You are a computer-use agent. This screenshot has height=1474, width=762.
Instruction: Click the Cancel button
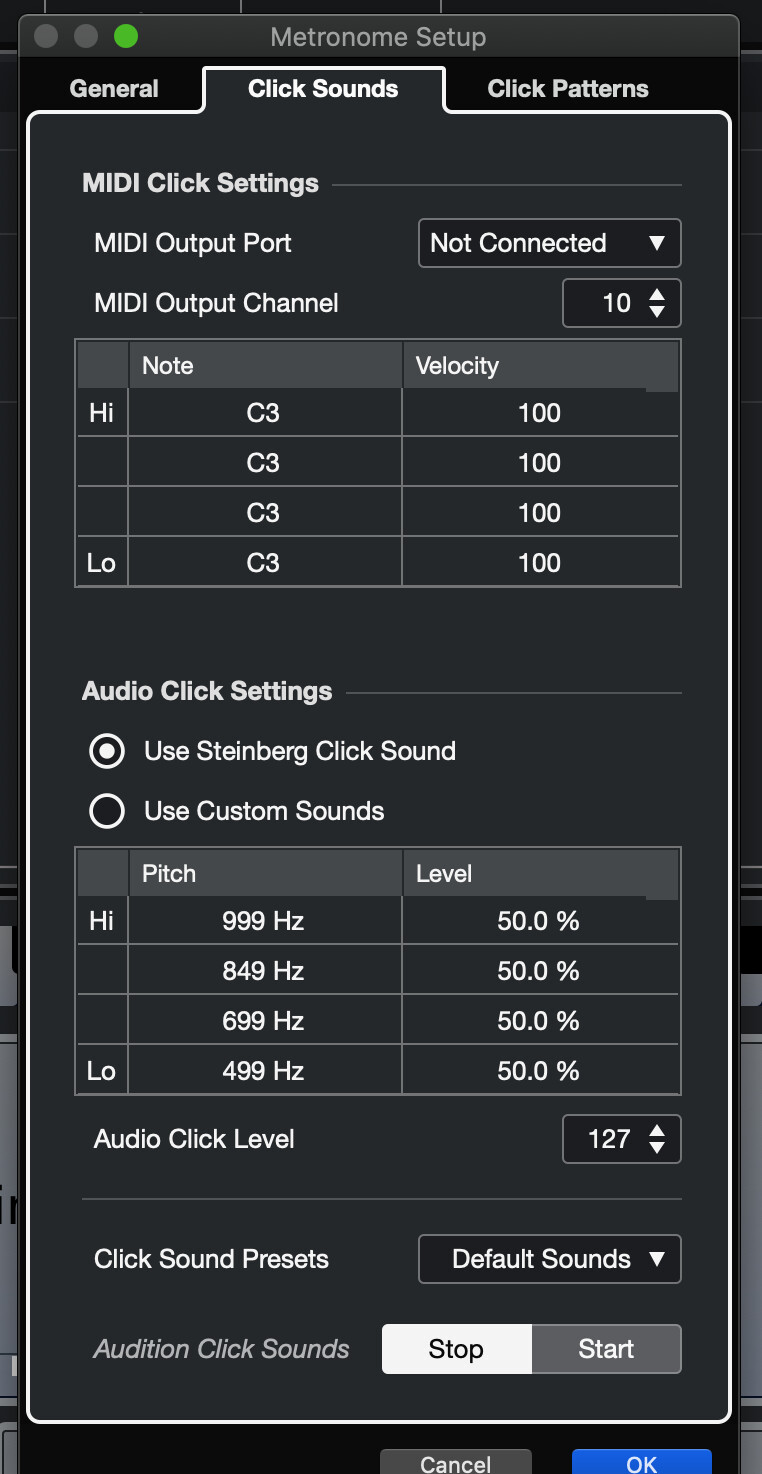click(455, 1462)
